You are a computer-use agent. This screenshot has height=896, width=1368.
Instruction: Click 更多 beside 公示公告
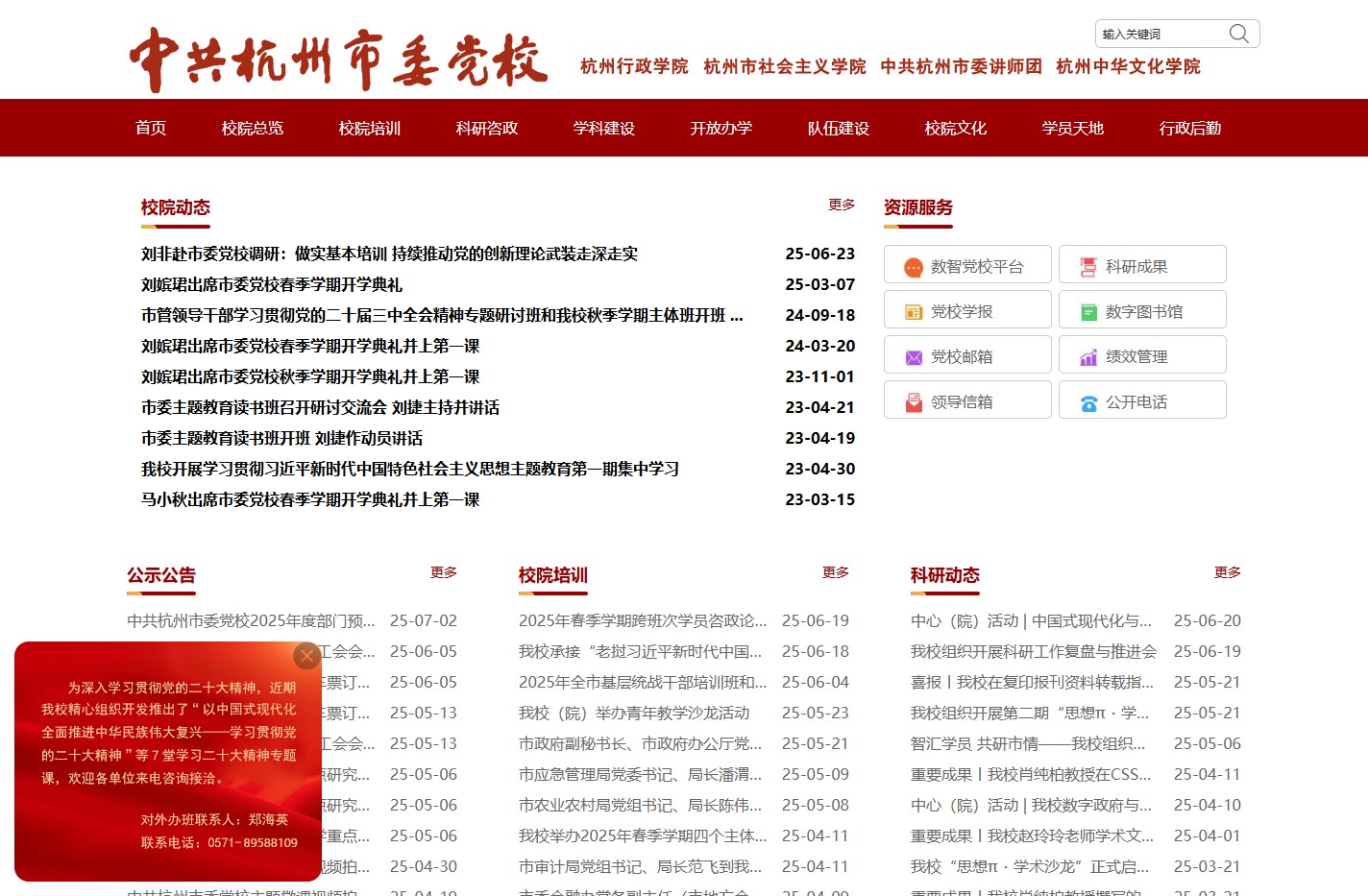tap(444, 572)
